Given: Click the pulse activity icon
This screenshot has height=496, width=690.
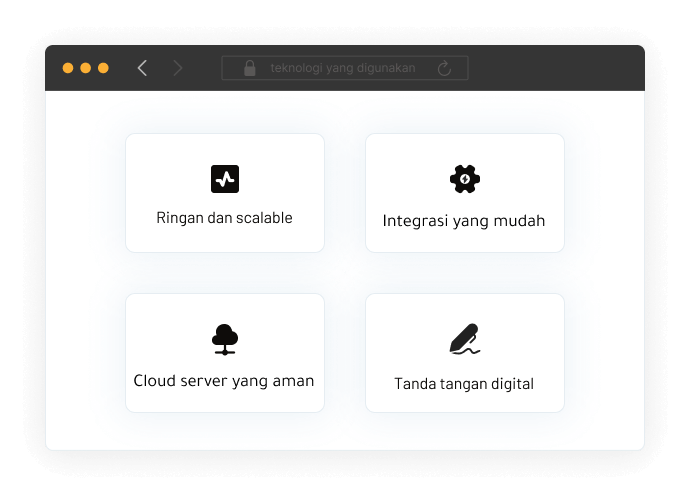Looking at the screenshot, I should pos(225,179).
